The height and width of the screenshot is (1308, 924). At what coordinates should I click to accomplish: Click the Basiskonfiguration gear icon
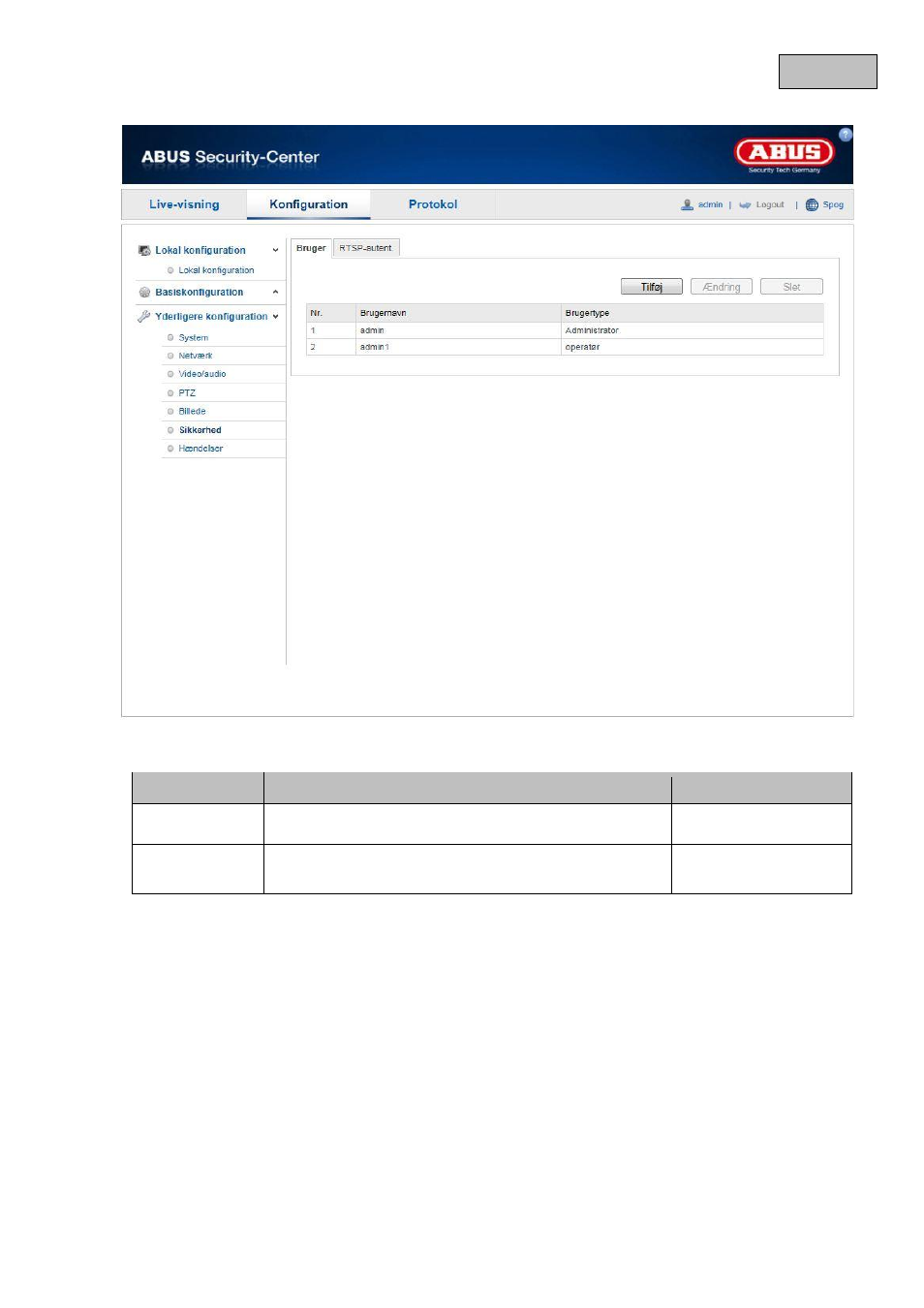click(x=144, y=292)
